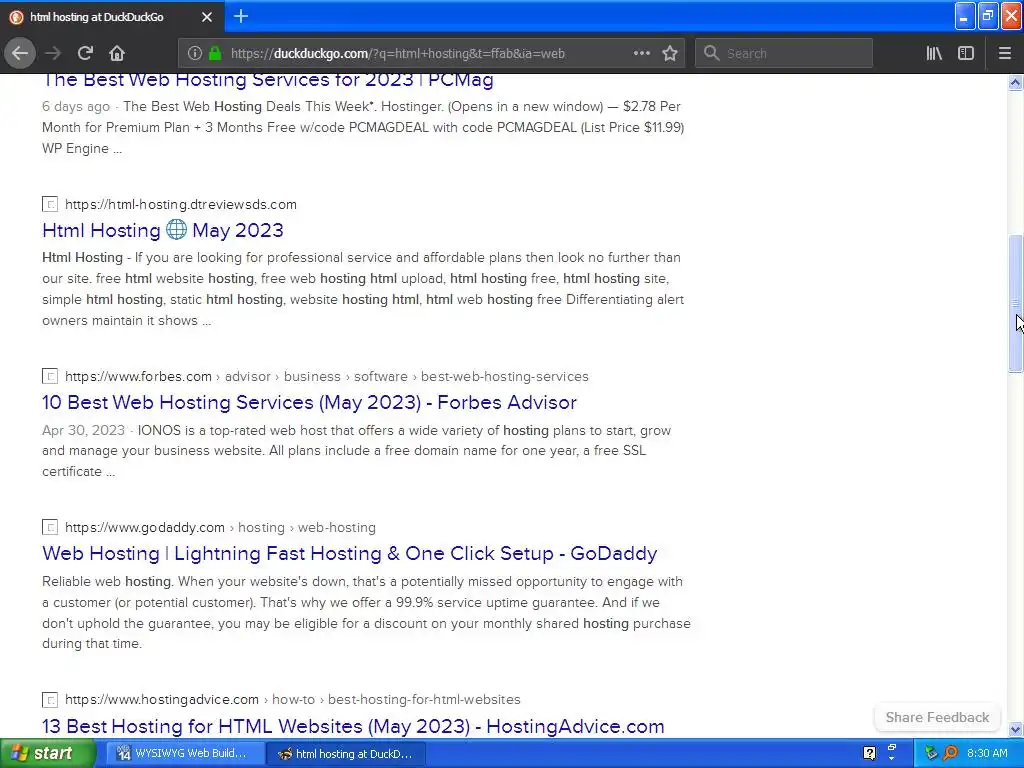Image resolution: width=1024 pixels, height=768 pixels.
Task: Open the Library bookshelf icon
Action: (934, 53)
